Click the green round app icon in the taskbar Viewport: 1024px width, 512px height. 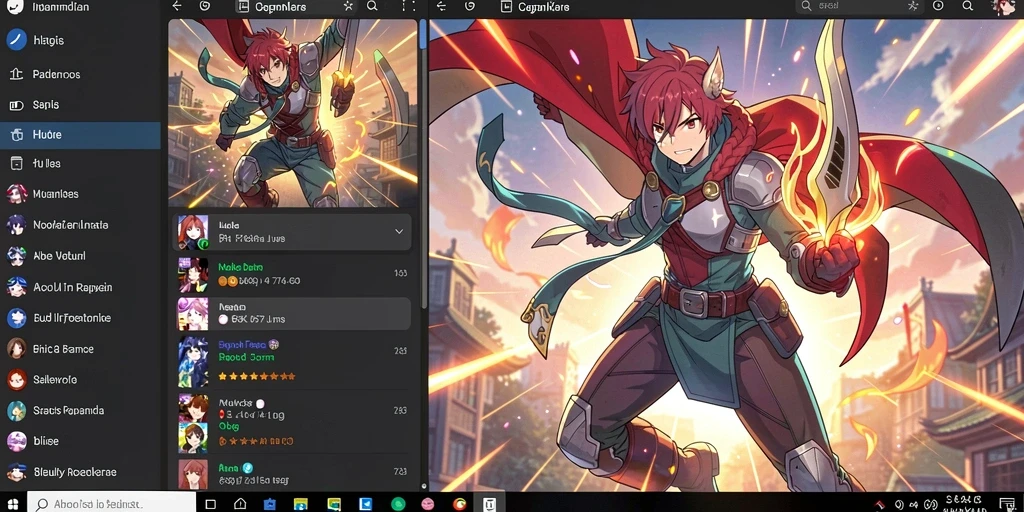[398, 504]
